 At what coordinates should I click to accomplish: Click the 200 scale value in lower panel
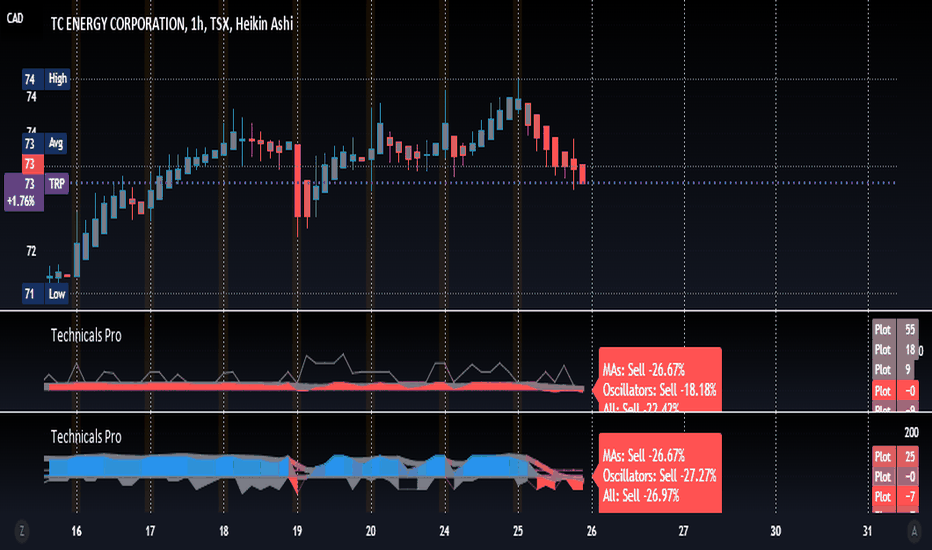pos(911,433)
